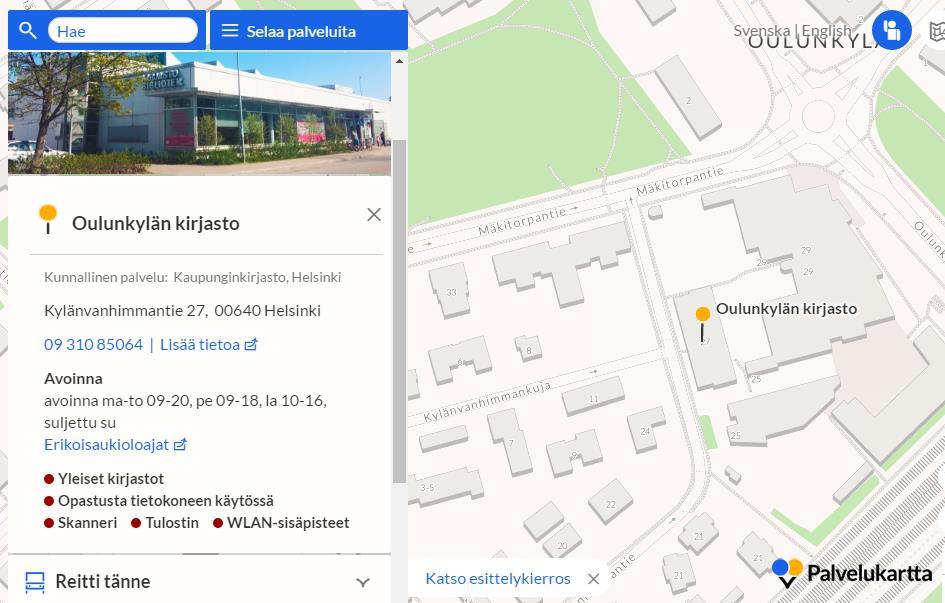Viewport: 945px width, 603px height.
Task: Click external-link icon next to Lisää tietoa
Action: (x=251, y=345)
